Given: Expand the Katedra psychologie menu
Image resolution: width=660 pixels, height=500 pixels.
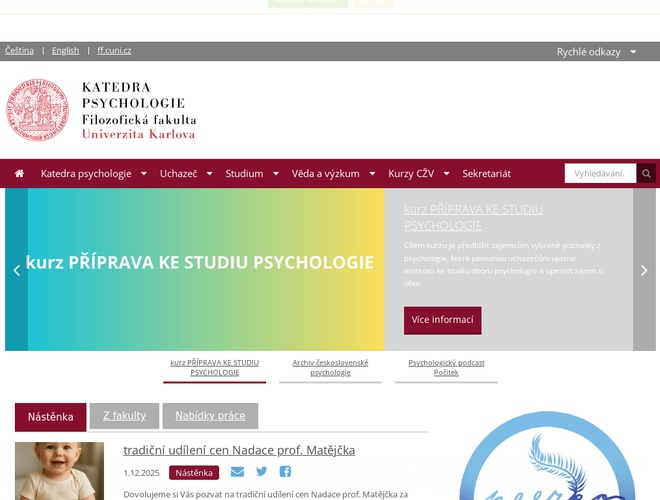Looking at the screenshot, I should tap(94, 174).
